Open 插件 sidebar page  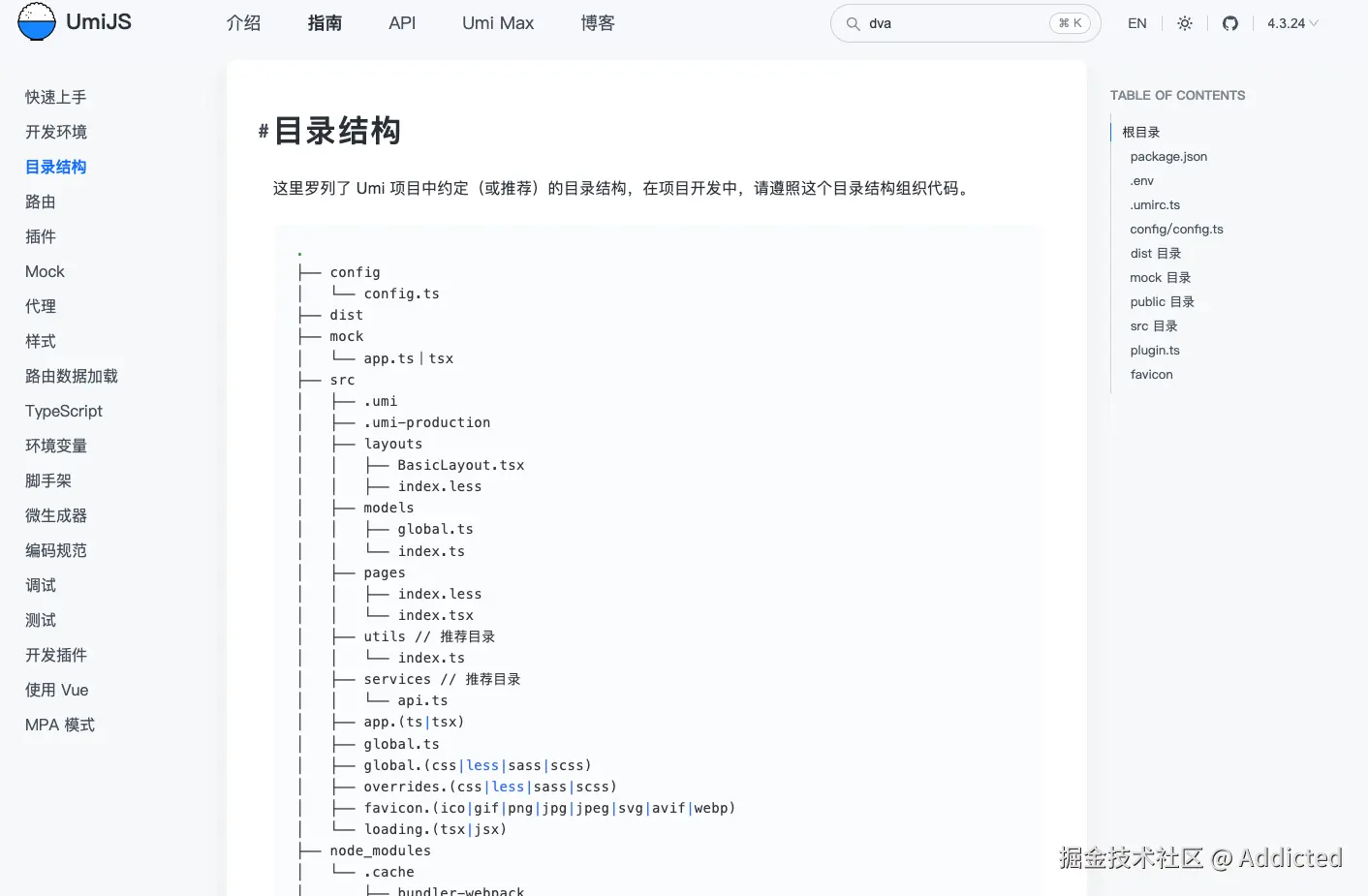point(41,236)
